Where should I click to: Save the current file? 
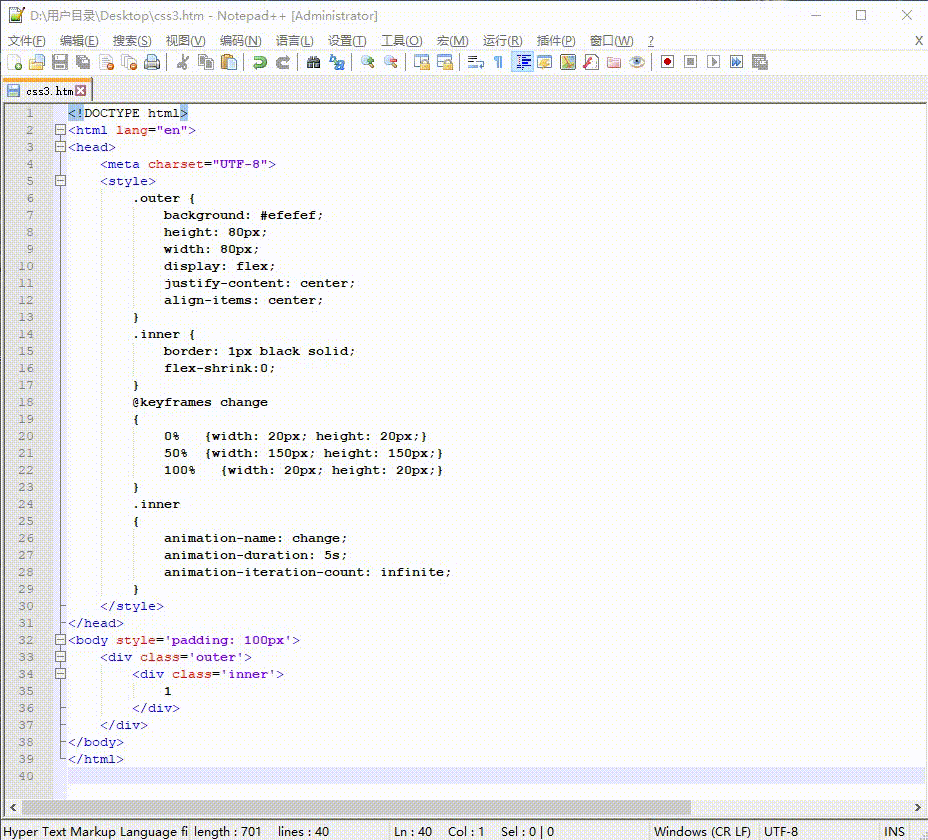(60, 62)
